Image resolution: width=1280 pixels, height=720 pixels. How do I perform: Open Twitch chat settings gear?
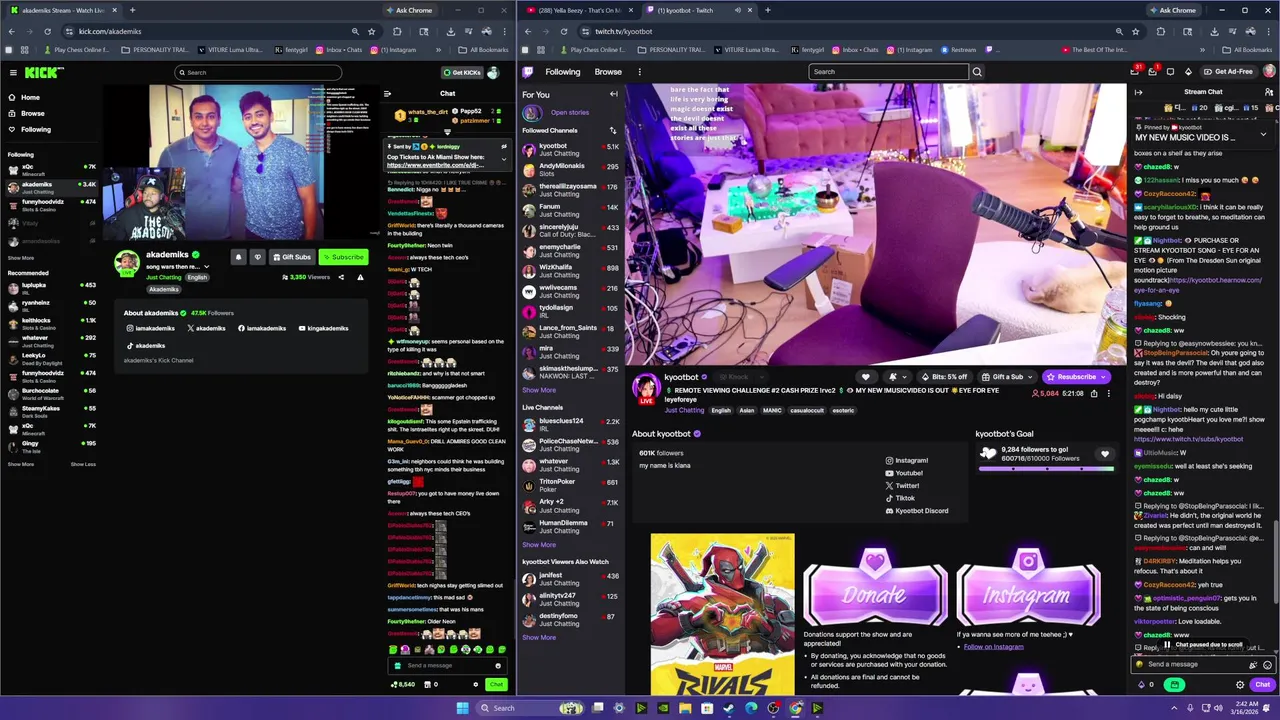point(1240,685)
